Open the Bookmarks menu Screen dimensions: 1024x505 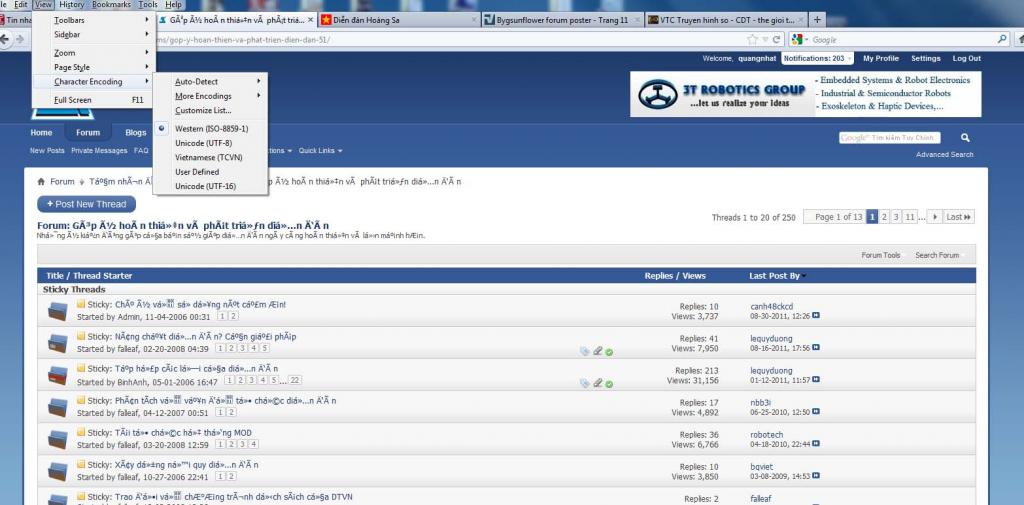tap(112, 5)
